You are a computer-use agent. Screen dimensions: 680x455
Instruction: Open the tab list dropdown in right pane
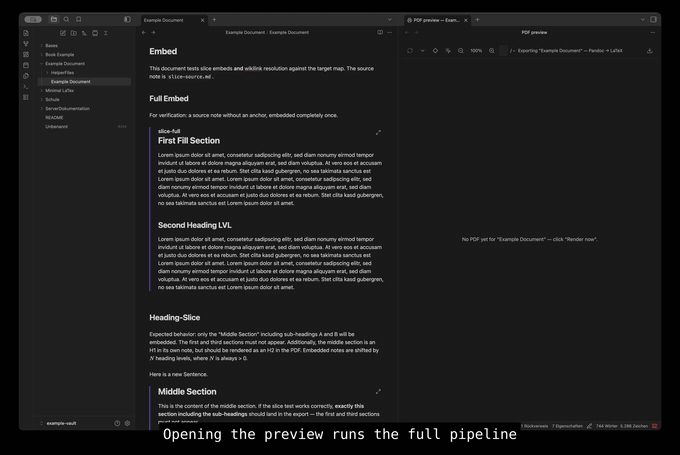643,20
